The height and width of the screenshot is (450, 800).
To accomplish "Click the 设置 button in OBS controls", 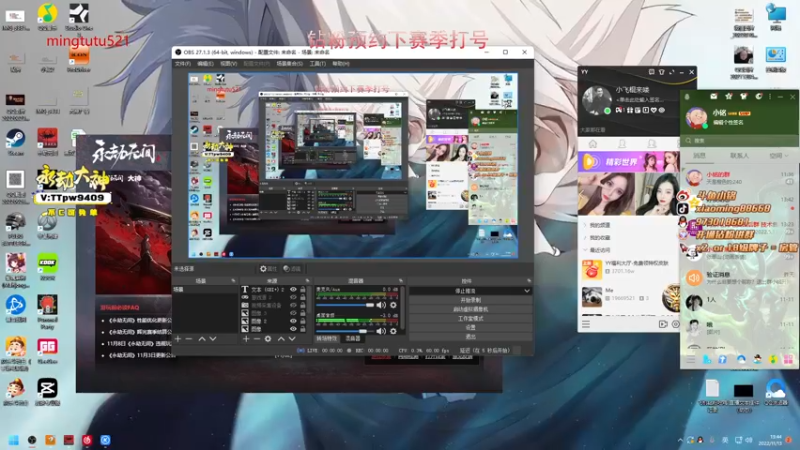I will coord(470,328).
